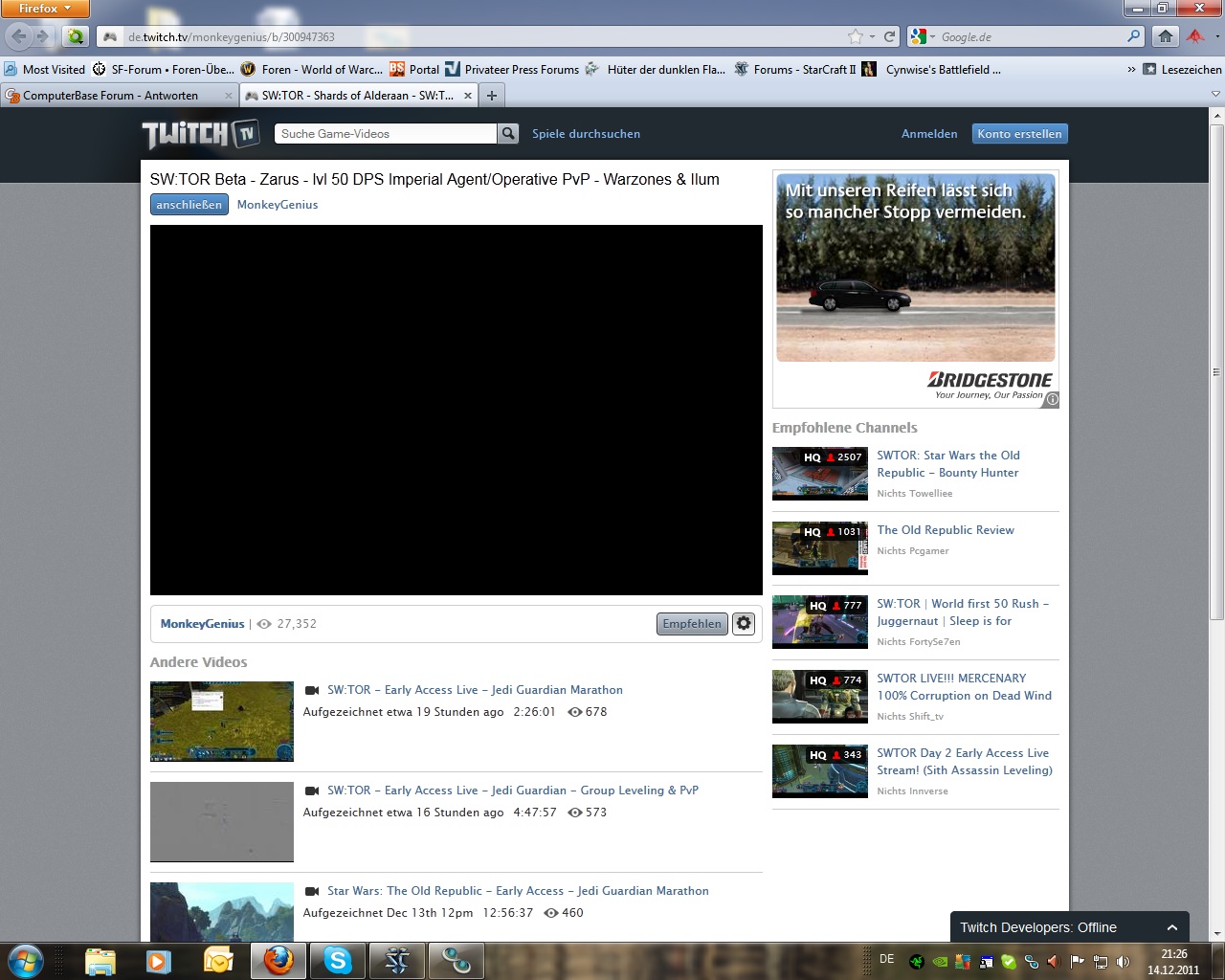Open the NVIDIA tray icon
The height and width of the screenshot is (980, 1225).
coord(940,962)
